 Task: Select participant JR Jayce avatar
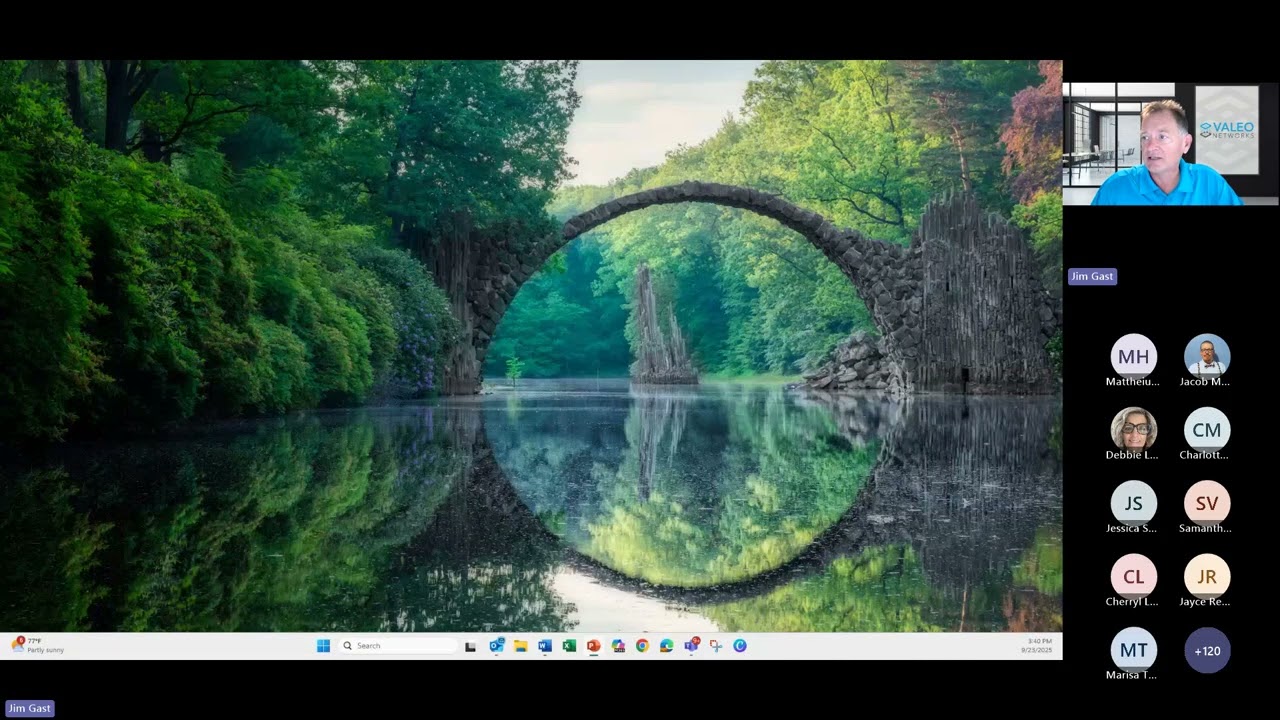pyautogui.click(x=1207, y=577)
